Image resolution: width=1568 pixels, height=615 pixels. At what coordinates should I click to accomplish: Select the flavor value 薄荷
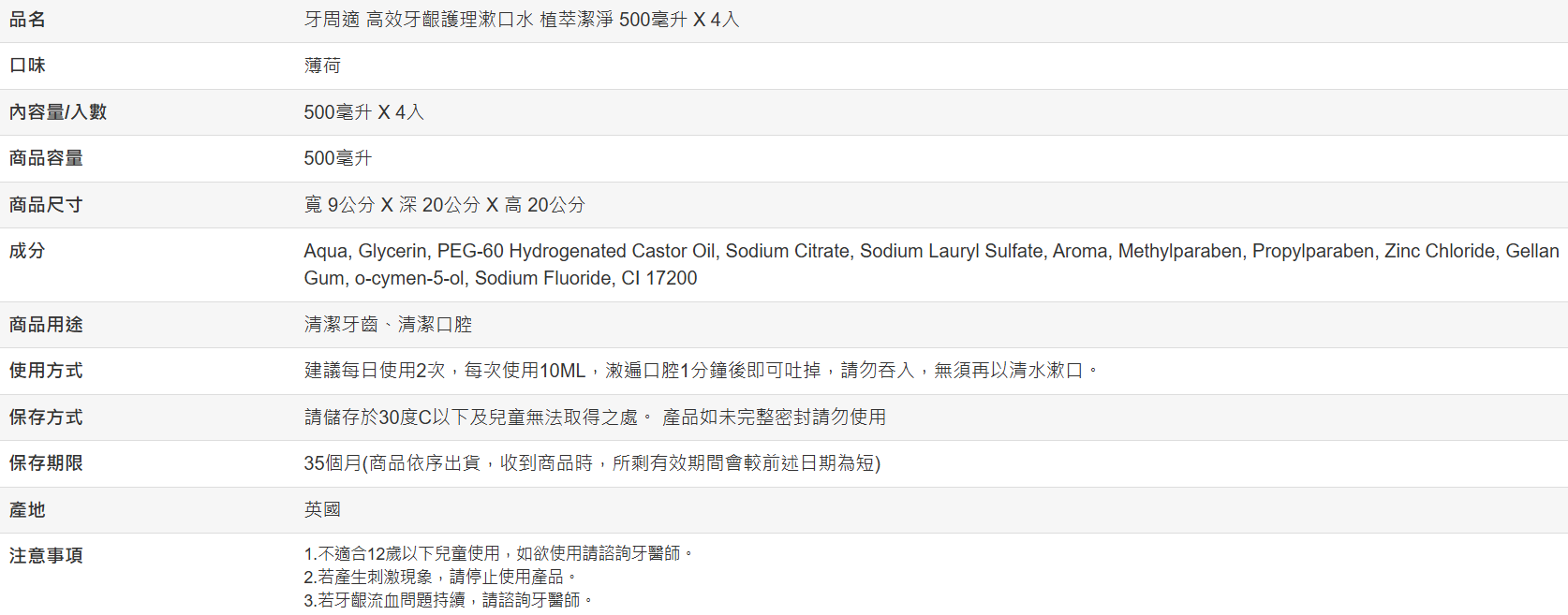pyautogui.click(x=322, y=66)
